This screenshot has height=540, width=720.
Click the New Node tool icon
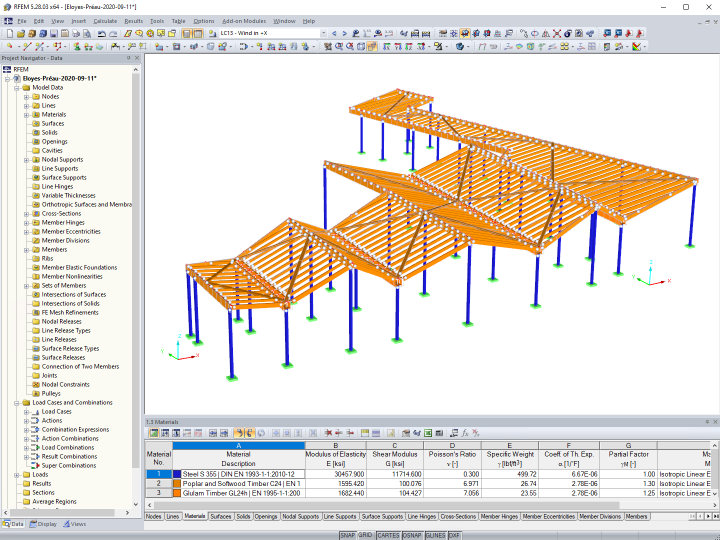coord(10,46)
